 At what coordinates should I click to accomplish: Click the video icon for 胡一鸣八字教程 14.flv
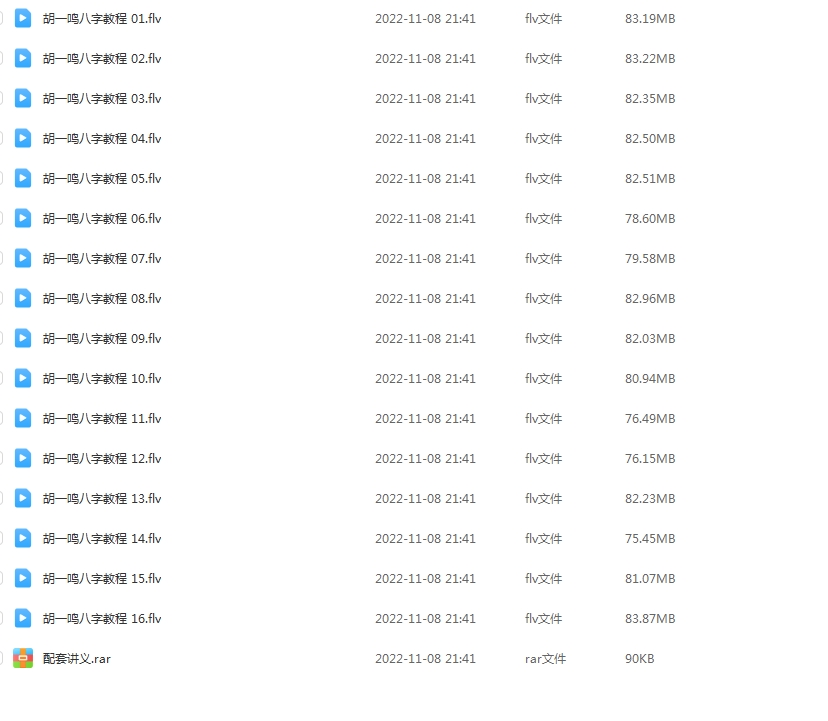(x=23, y=538)
